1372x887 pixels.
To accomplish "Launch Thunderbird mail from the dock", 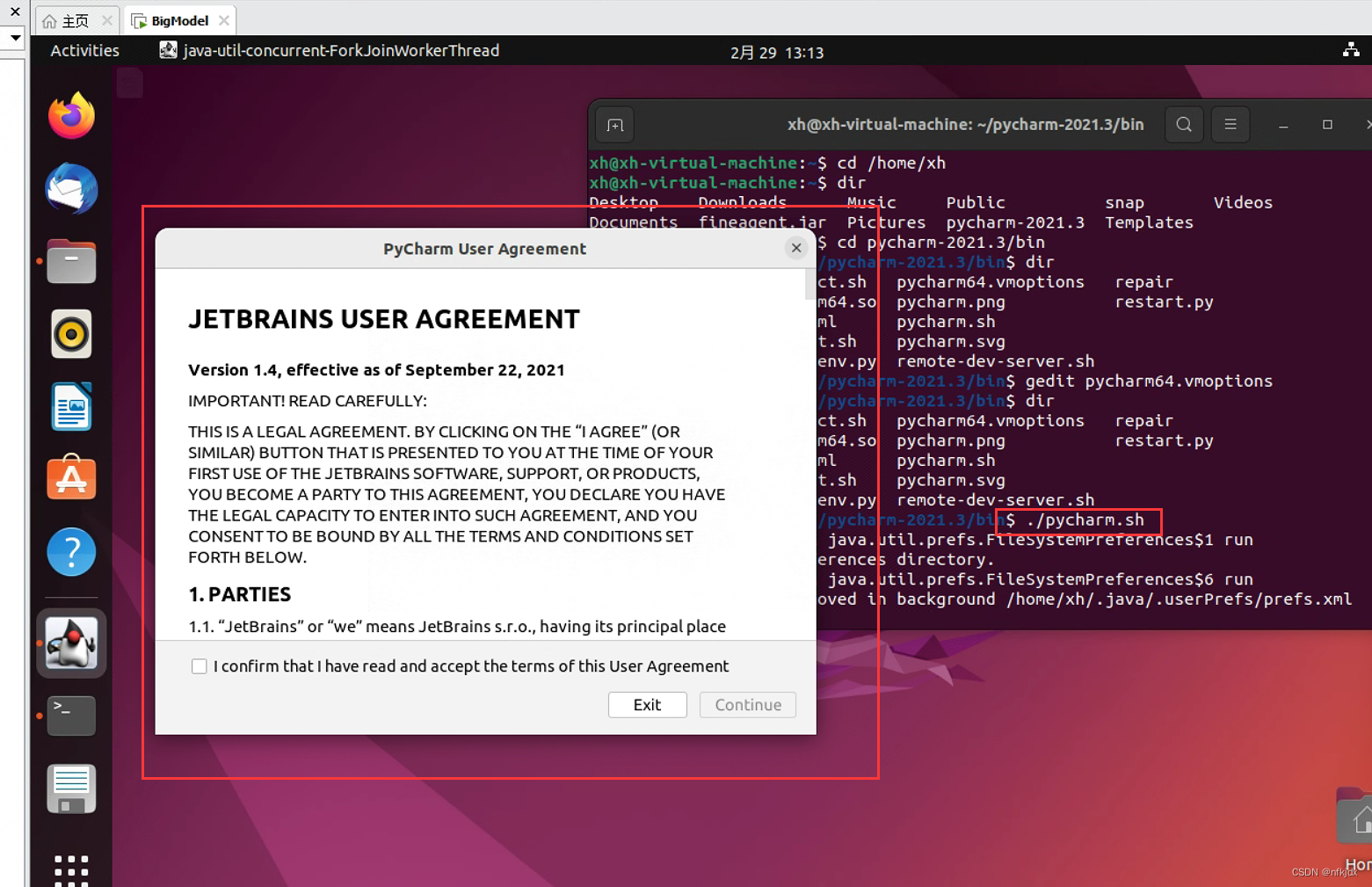I will (x=71, y=189).
